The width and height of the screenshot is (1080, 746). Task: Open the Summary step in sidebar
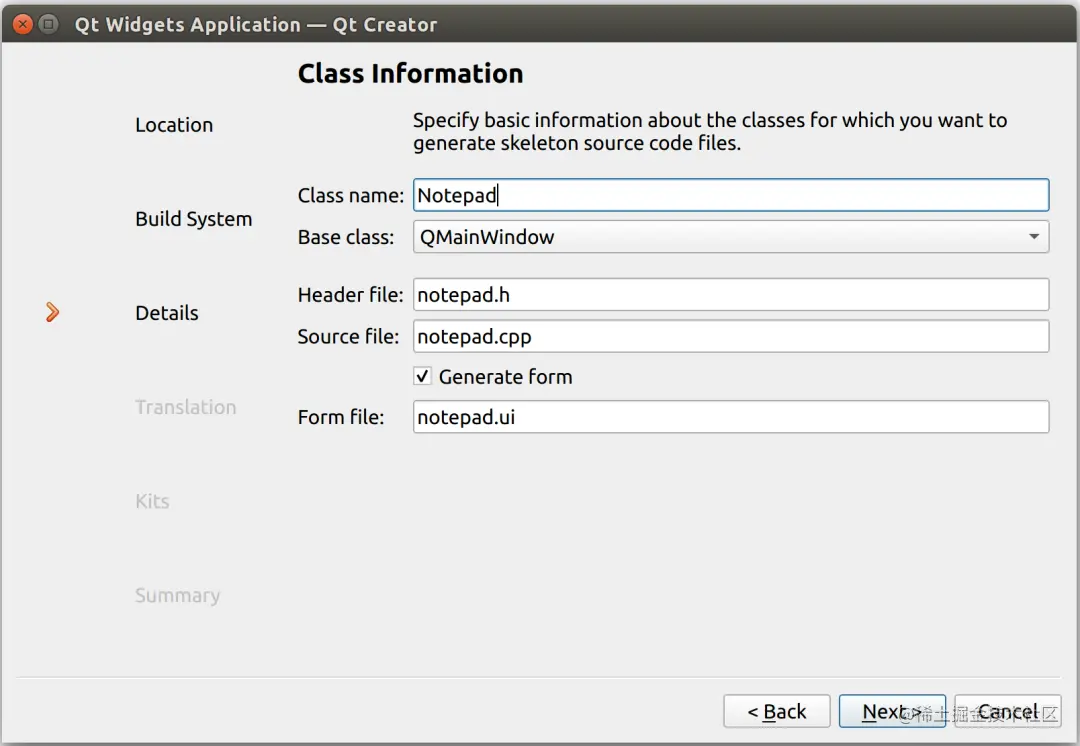(x=177, y=595)
